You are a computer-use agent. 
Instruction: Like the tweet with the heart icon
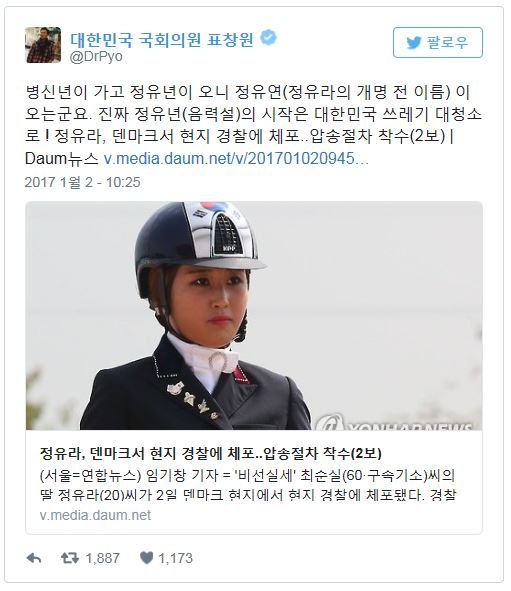pyautogui.click(x=146, y=558)
